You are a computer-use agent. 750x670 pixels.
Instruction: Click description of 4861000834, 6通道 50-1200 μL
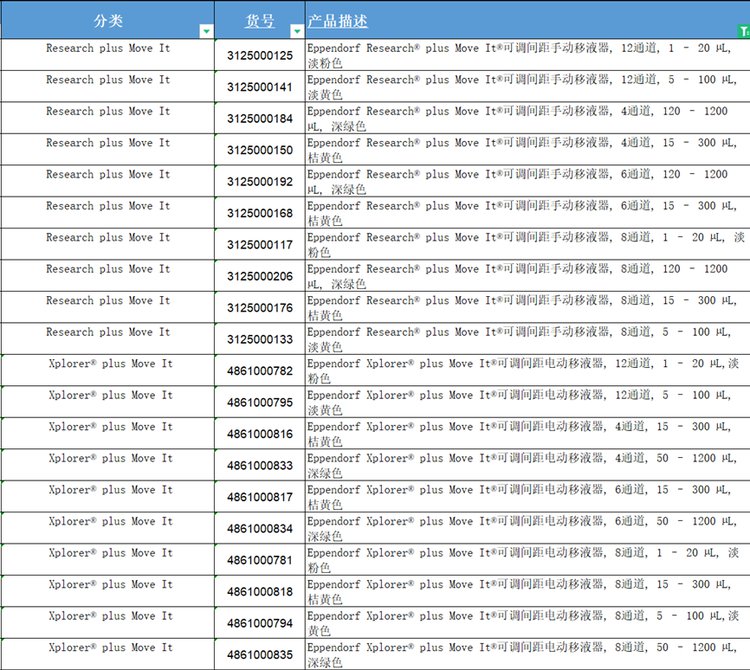528,529
